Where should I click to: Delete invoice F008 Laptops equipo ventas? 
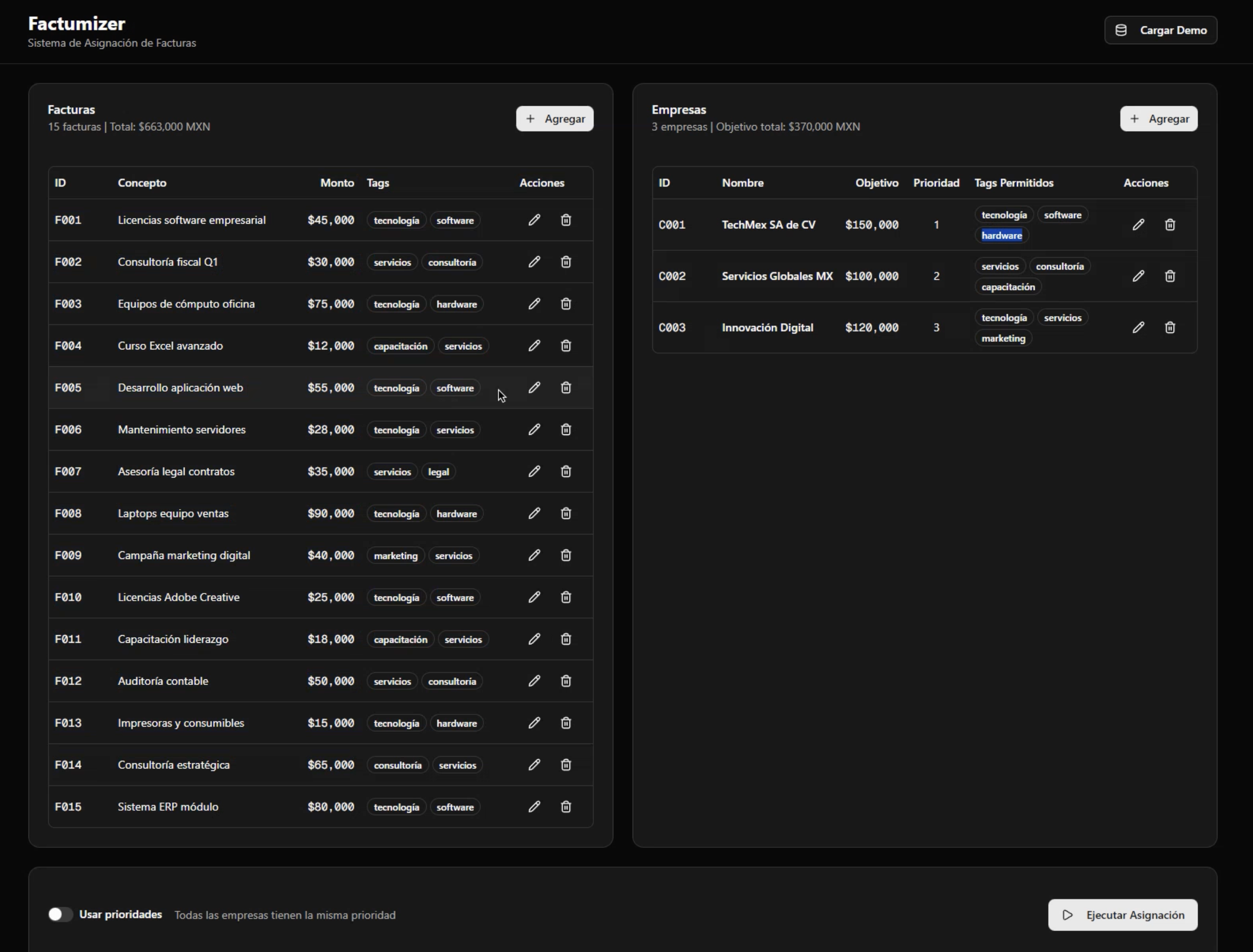[565, 514]
